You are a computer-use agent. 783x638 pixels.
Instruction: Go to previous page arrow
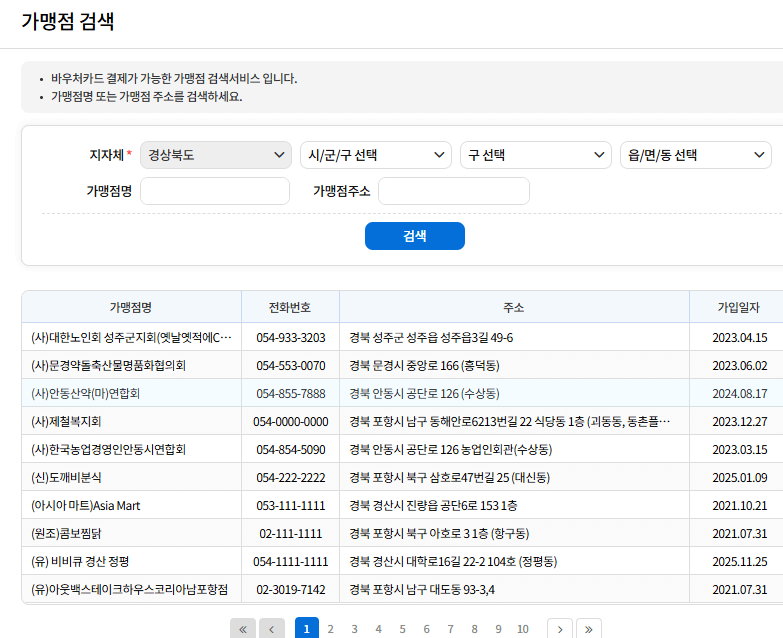pyautogui.click(x=272, y=629)
